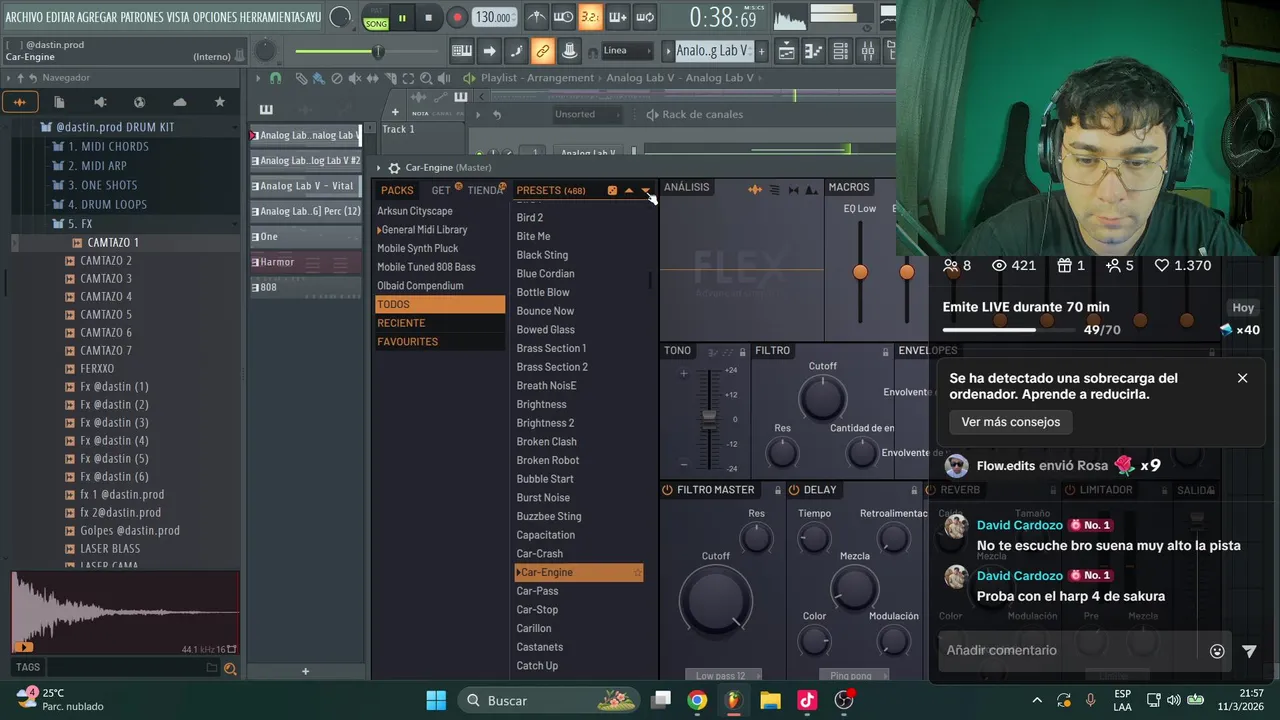Toggle the 3.2 countdown before recording icon

point(590,17)
